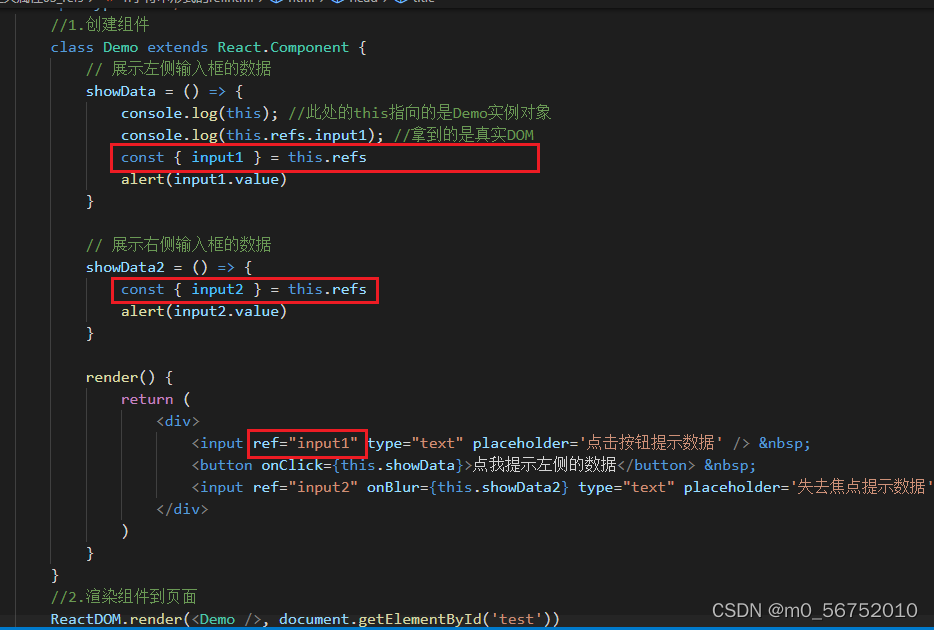Click the 'render() {' method line
Screen dimensions: 934x630
coord(129,378)
